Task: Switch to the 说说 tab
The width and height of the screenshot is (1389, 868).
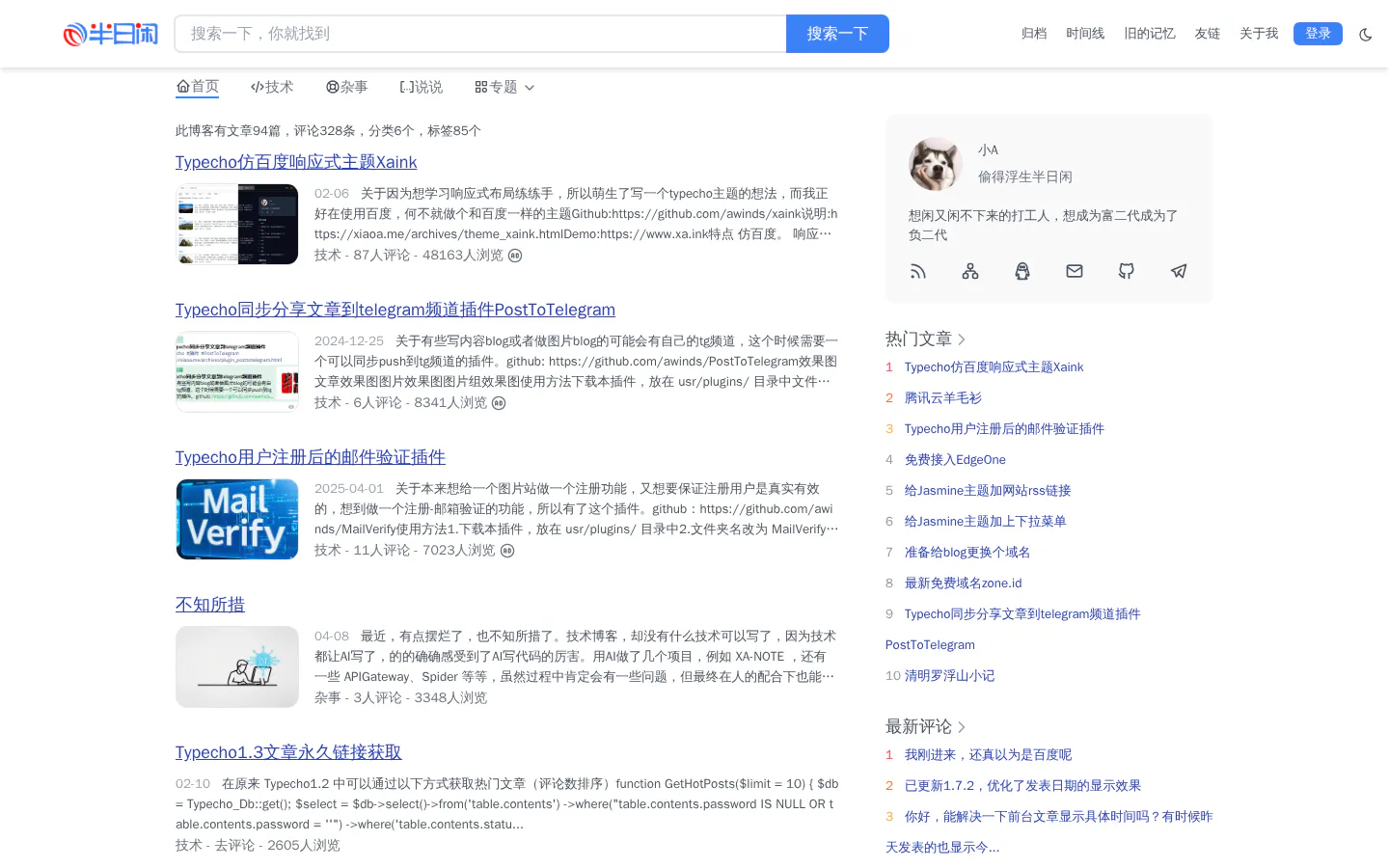Action: [x=422, y=87]
